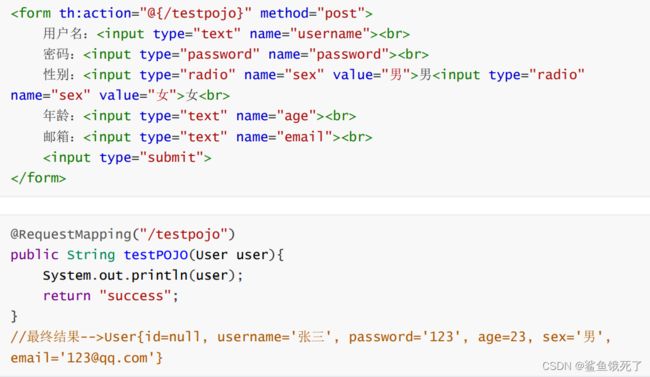Click the closing curly brace line
The width and height of the screenshot is (650, 377).
tap(14, 316)
